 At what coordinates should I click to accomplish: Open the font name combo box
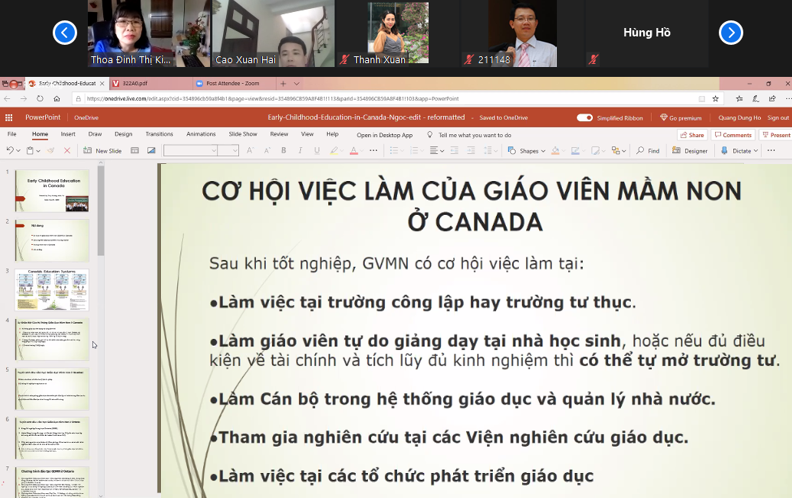pos(190,151)
